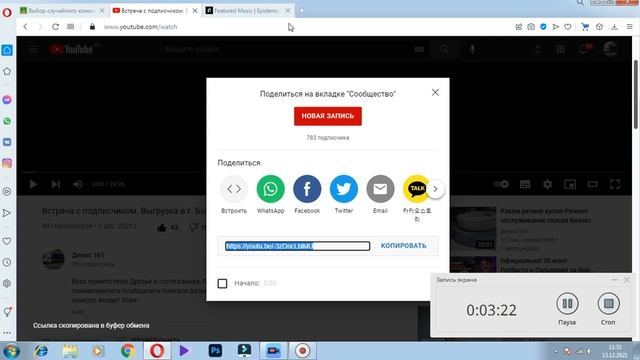Click the Opera logo menu button
The height and width of the screenshot is (360, 640).
pos(7,12)
